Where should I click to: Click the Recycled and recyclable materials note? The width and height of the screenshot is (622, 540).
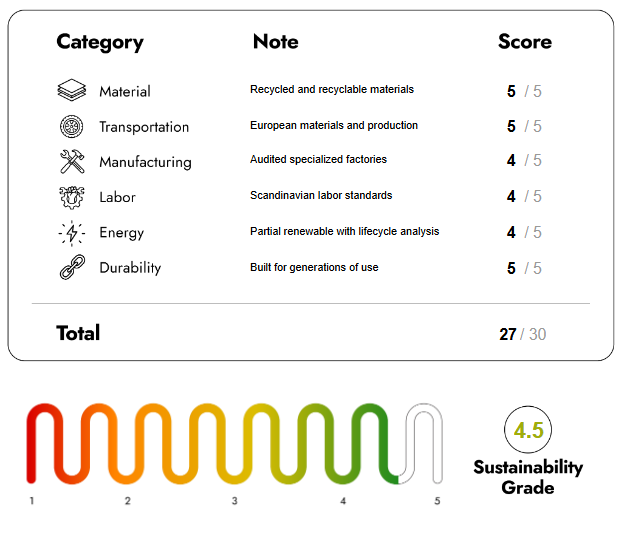point(332,90)
